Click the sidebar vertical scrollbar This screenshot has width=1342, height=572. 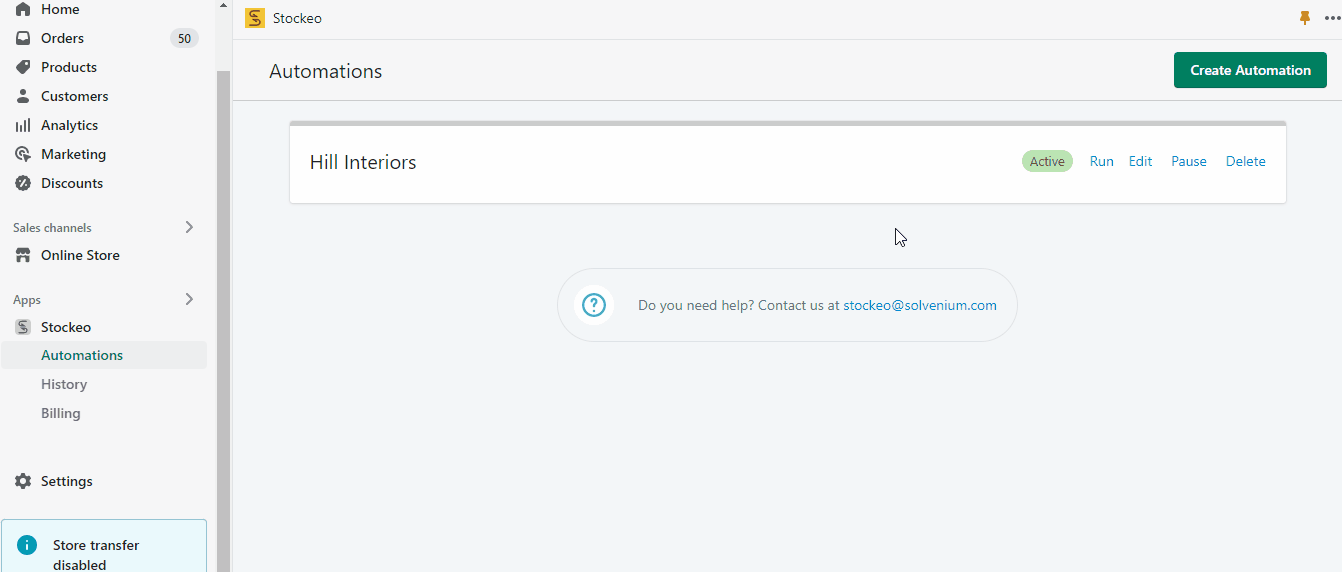[x=224, y=300]
